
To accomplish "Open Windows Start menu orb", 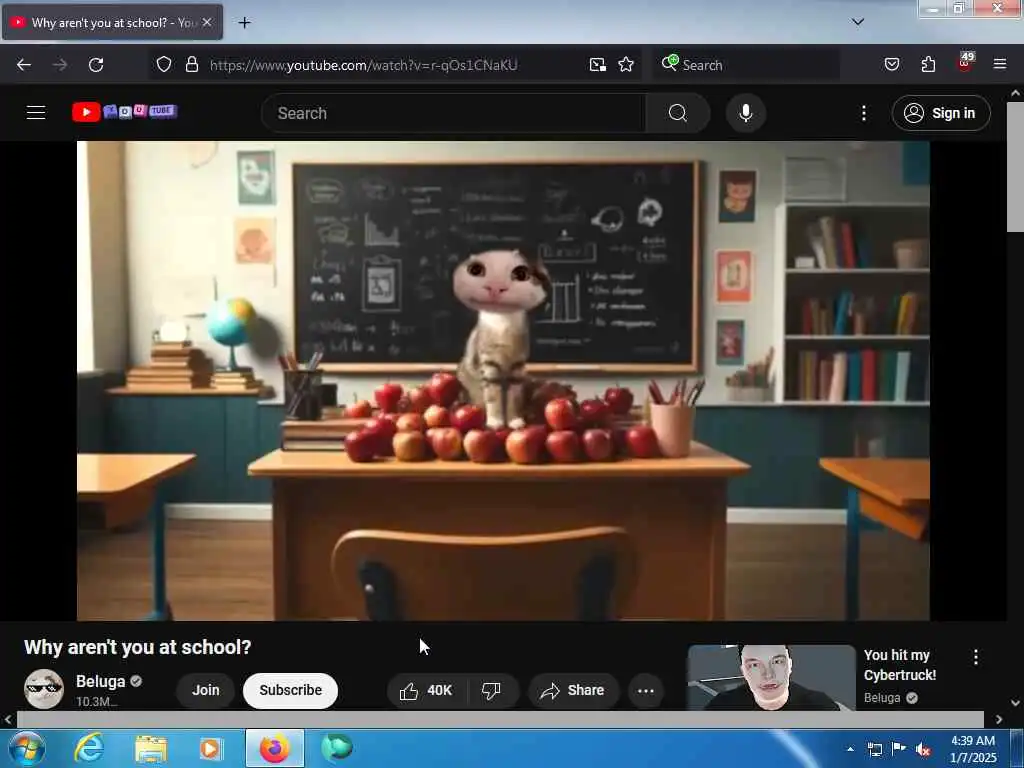I will click(27, 748).
